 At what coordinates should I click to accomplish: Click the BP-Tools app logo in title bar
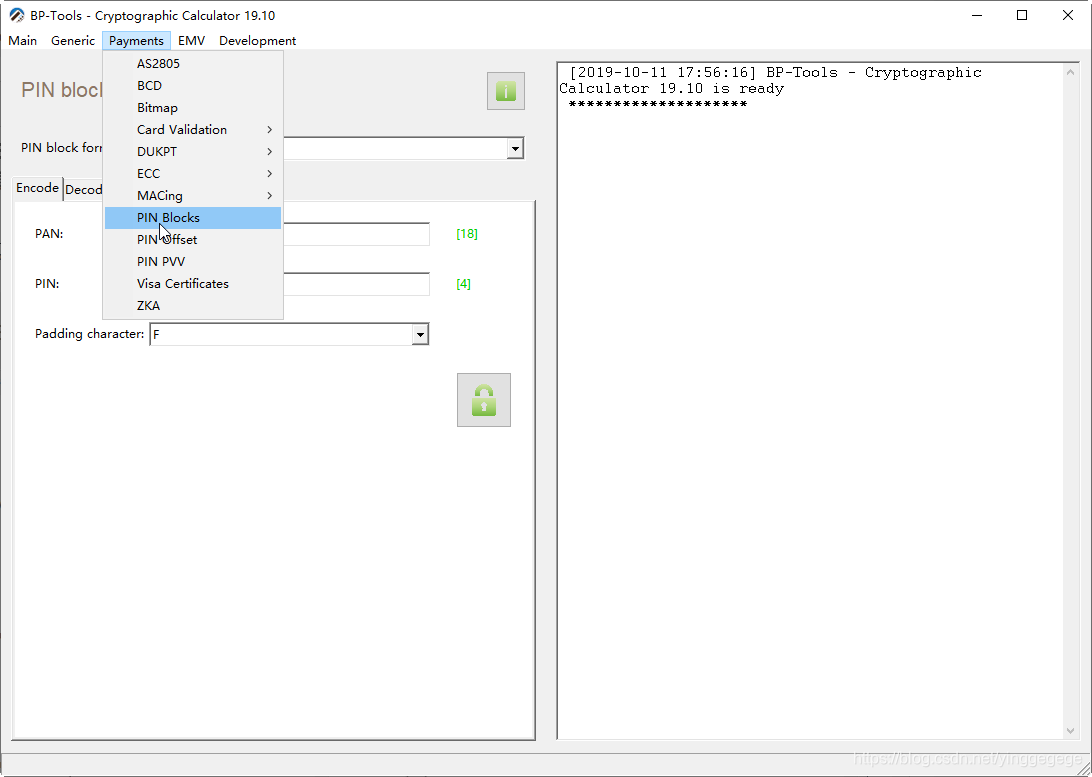[x=17, y=15]
